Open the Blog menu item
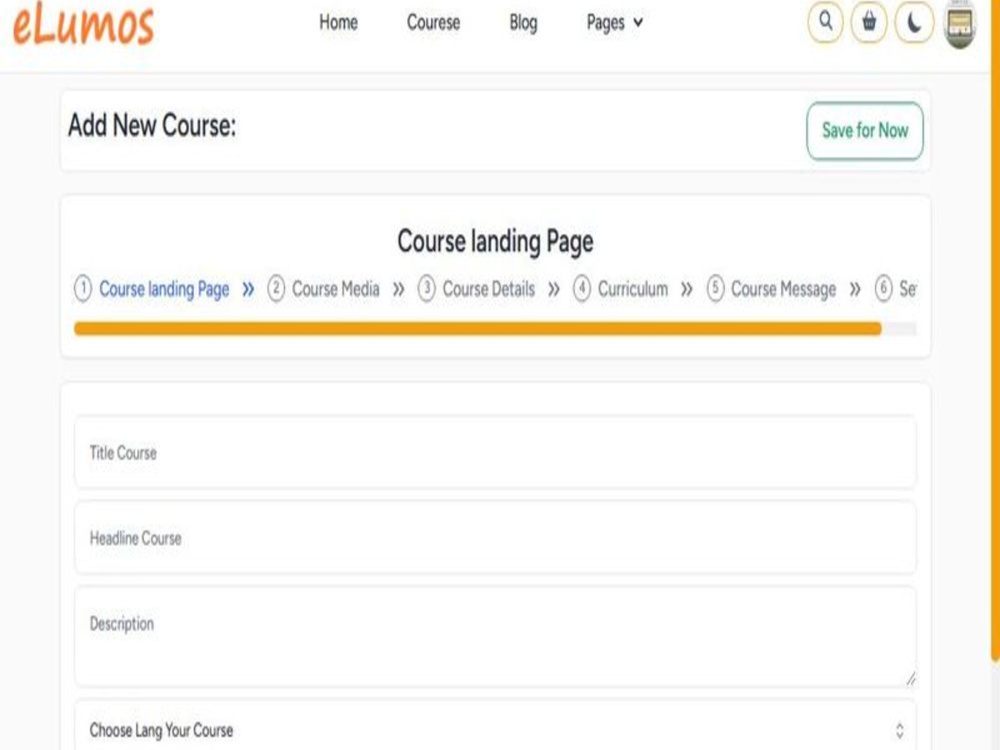Viewport: 1000px width, 750px height. pos(523,22)
